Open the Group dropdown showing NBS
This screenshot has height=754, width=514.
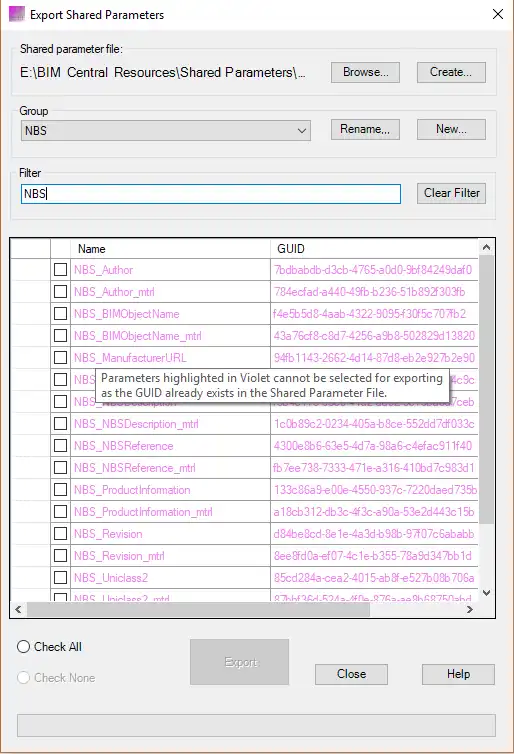[166, 131]
